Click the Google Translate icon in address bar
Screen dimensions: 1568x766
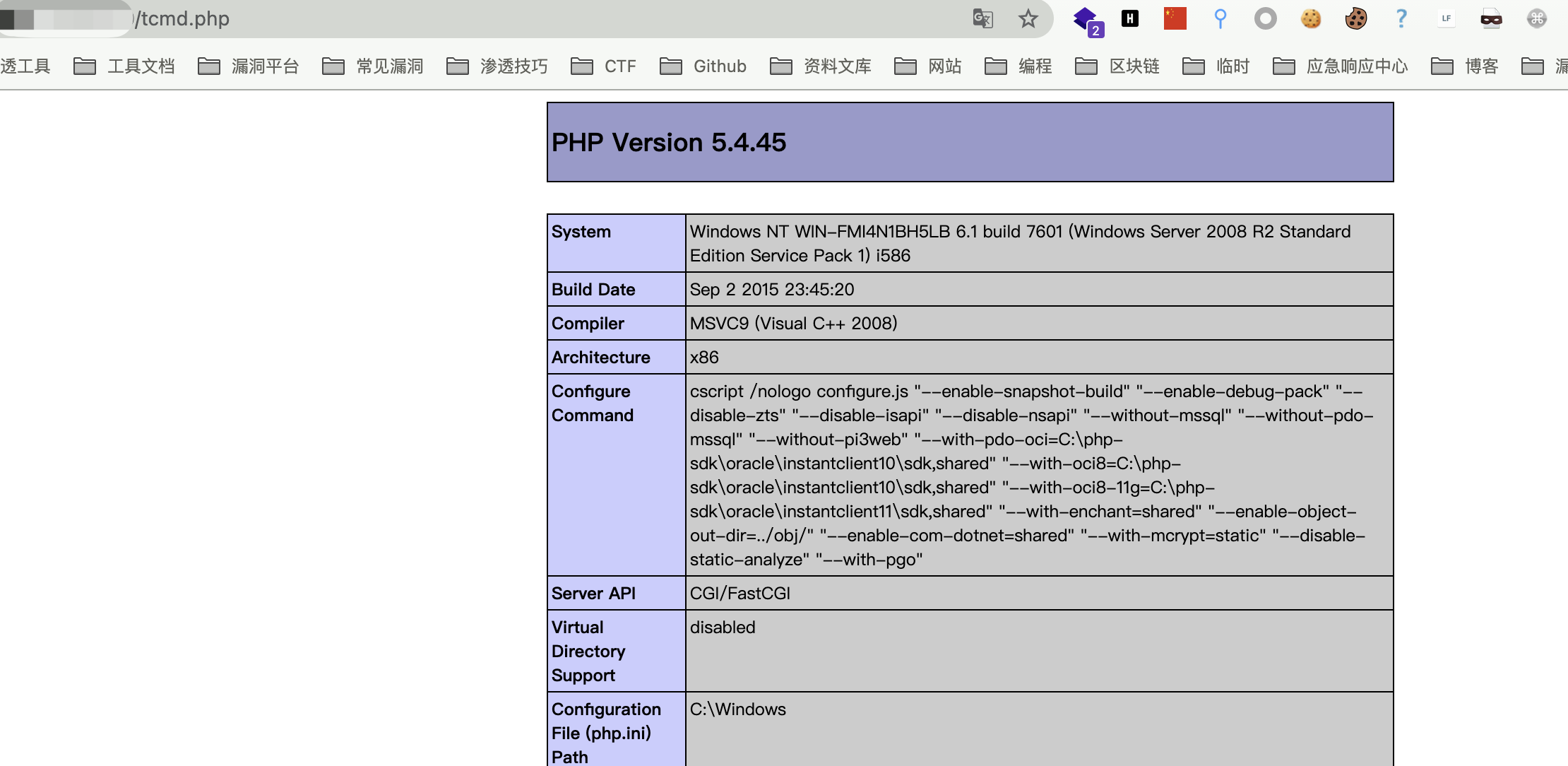pos(982,18)
